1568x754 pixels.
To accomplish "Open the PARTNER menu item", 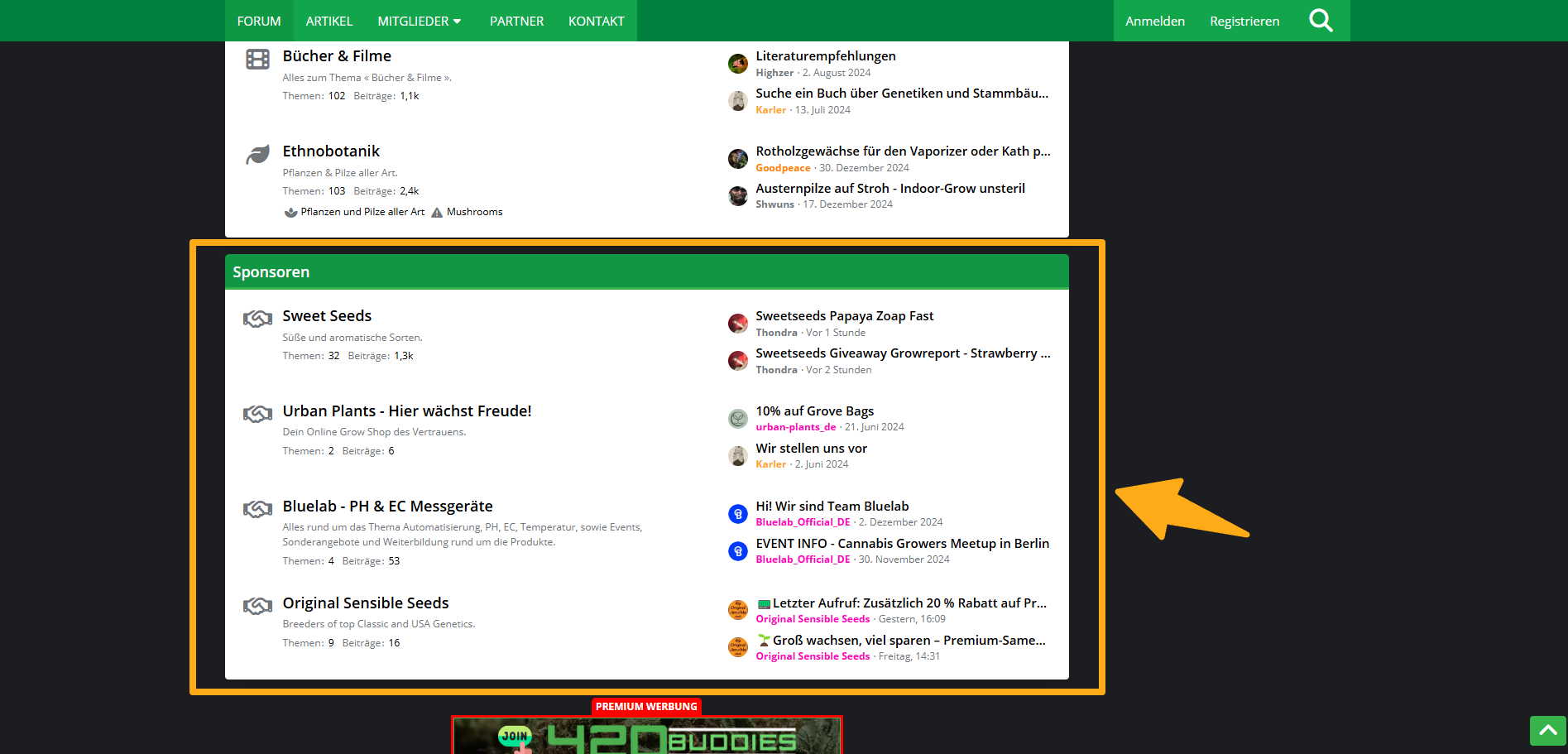I will click(x=516, y=21).
